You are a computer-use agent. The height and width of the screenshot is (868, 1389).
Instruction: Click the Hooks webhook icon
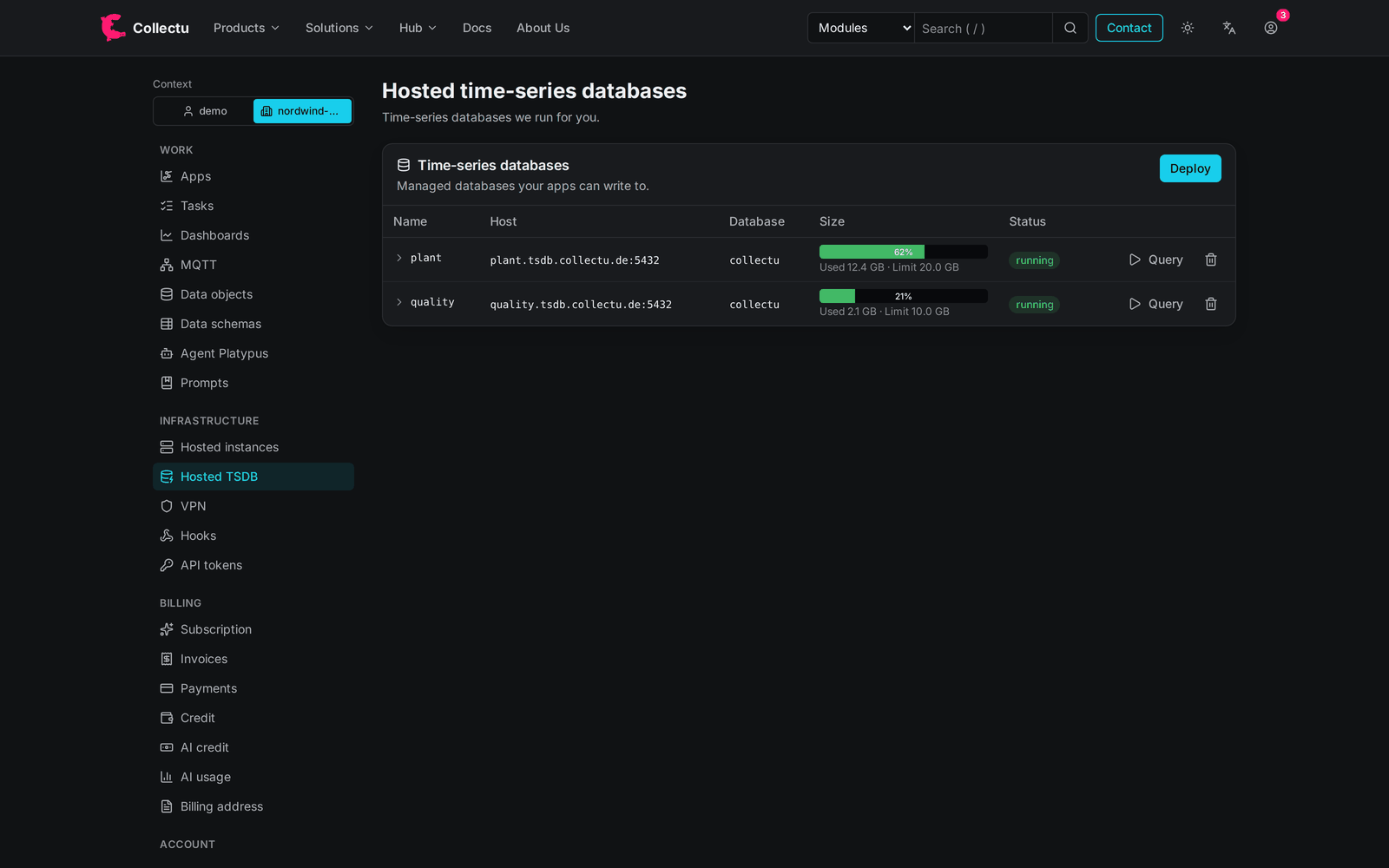click(167, 536)
